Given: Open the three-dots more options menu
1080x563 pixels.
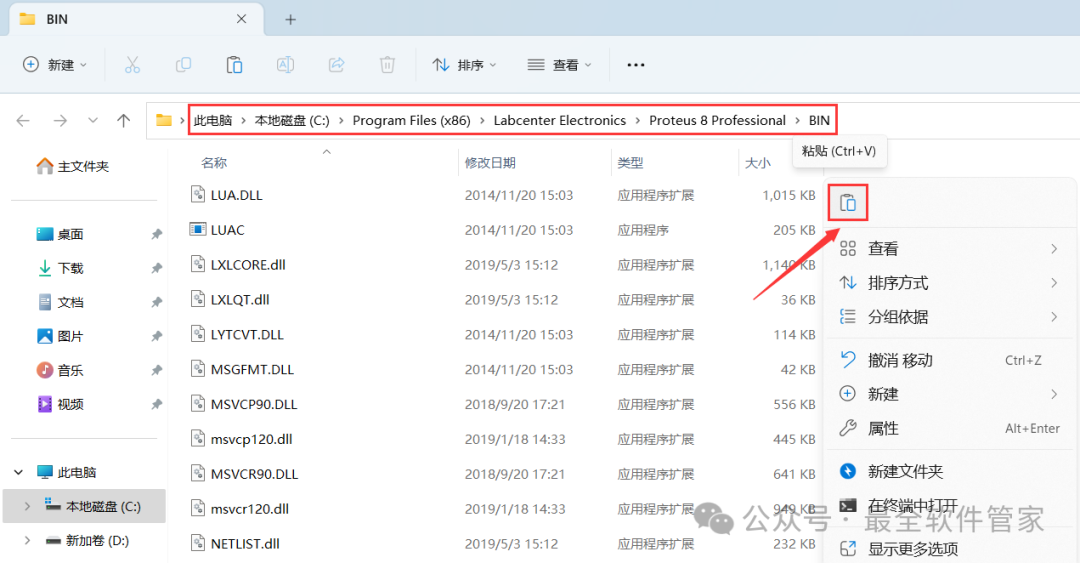Looking at the screenshot, I should 636,65.
